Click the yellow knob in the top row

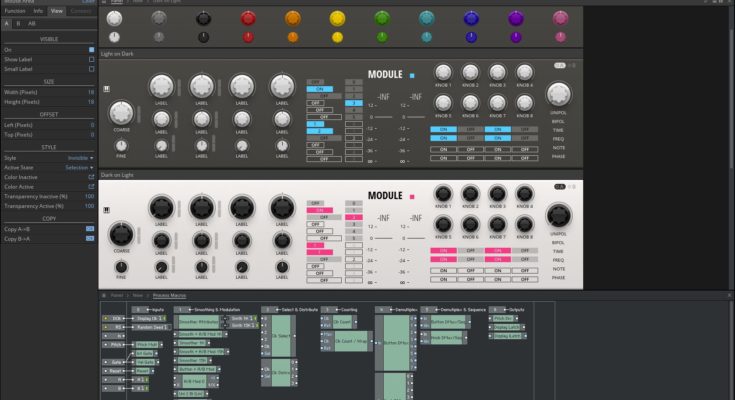pyautogui.click(x=337, y=18)
